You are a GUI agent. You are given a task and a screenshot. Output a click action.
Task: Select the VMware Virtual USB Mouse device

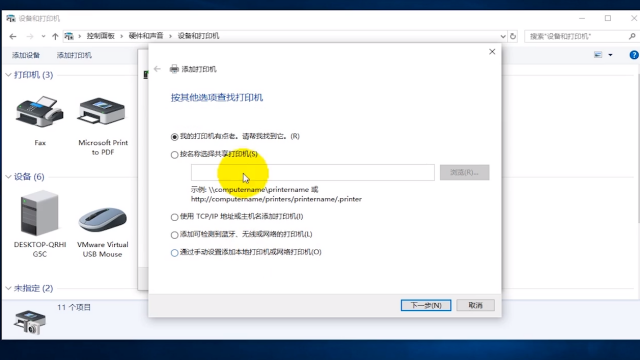point(103,220)
